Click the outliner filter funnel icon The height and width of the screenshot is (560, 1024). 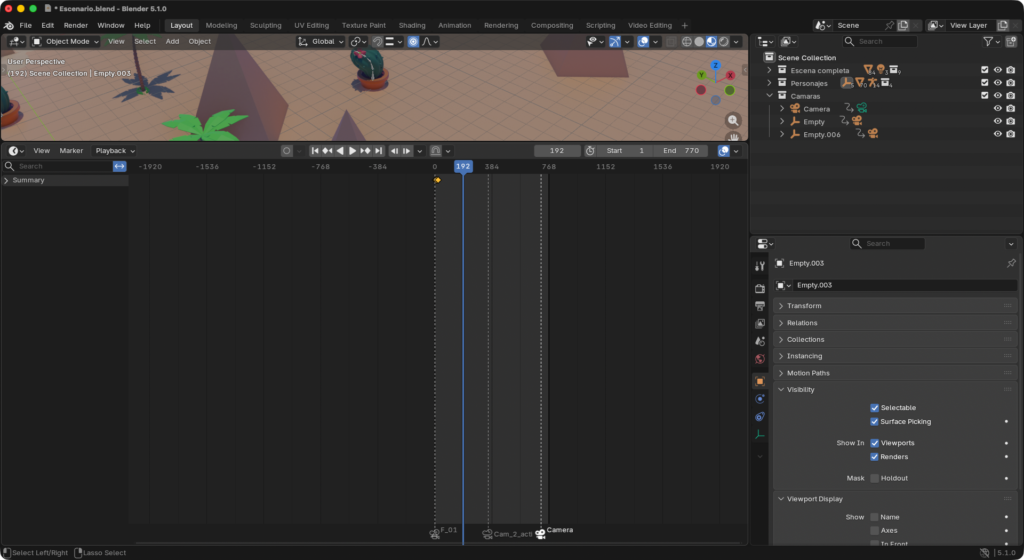point(988,41)
